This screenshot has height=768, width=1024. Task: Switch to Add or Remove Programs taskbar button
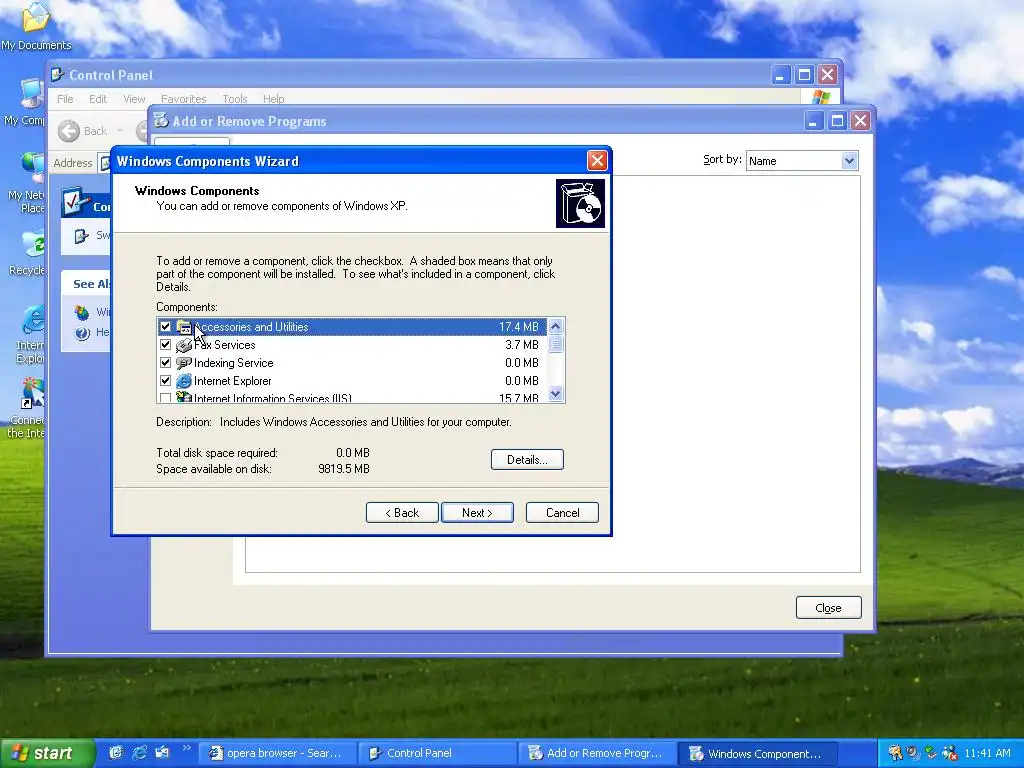(x=597, y=753)
